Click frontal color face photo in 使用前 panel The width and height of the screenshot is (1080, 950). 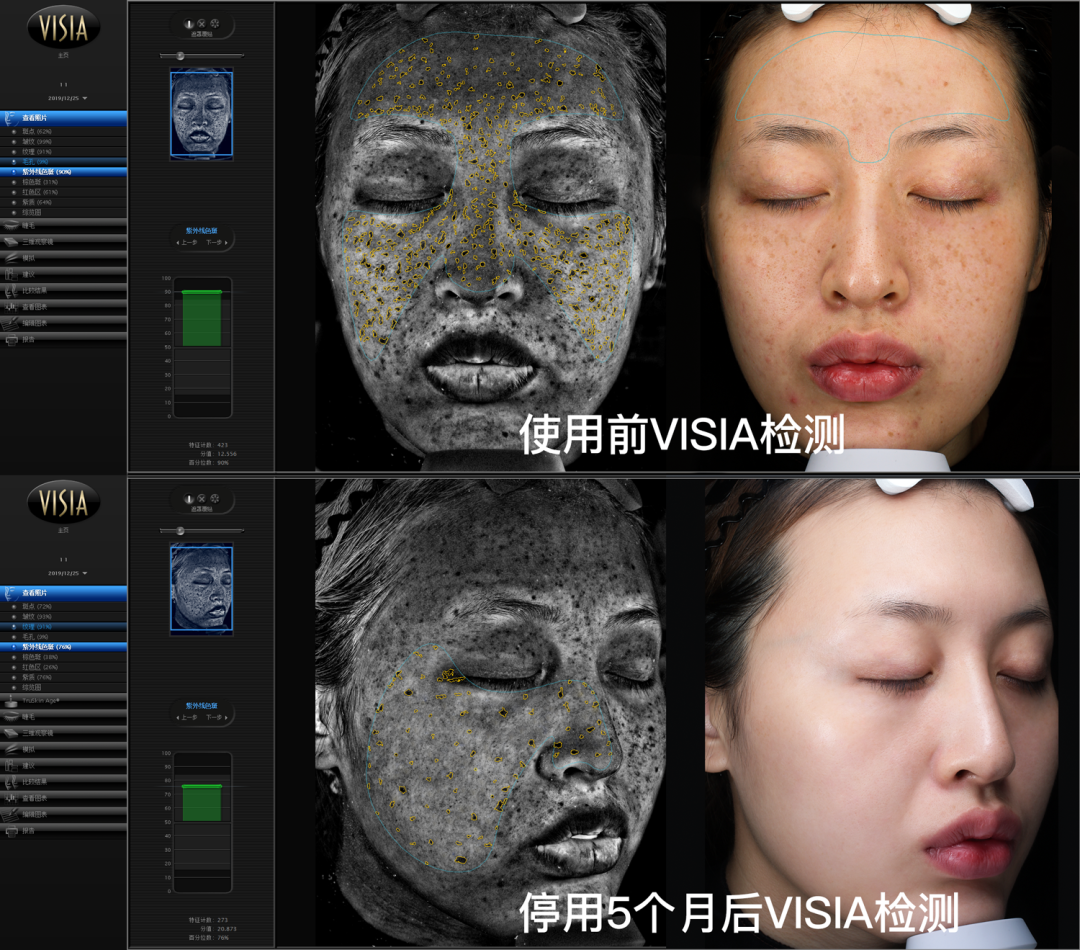pyautogui.click(x=875, y=238)
